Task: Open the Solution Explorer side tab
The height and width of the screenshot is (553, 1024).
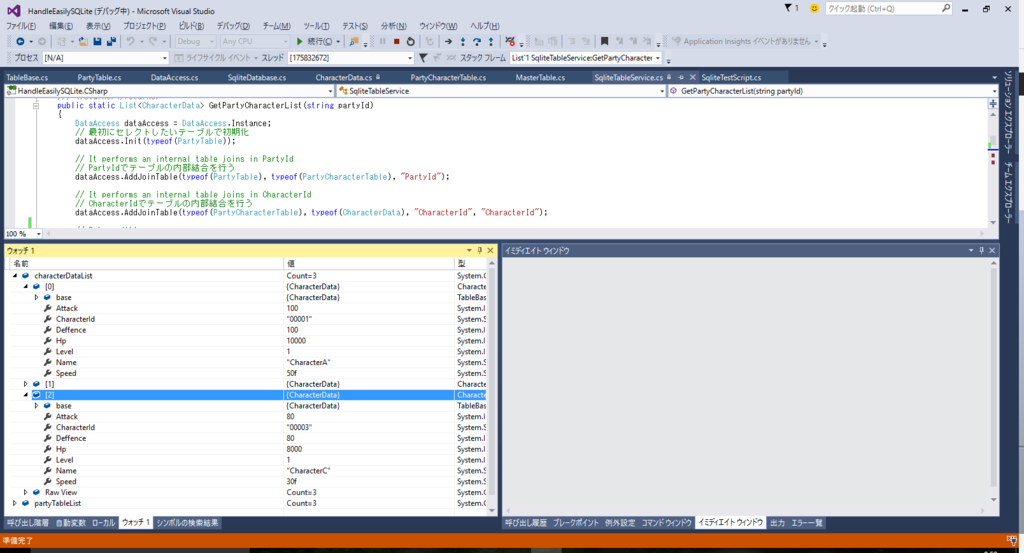Action: tap(1008, 112)
